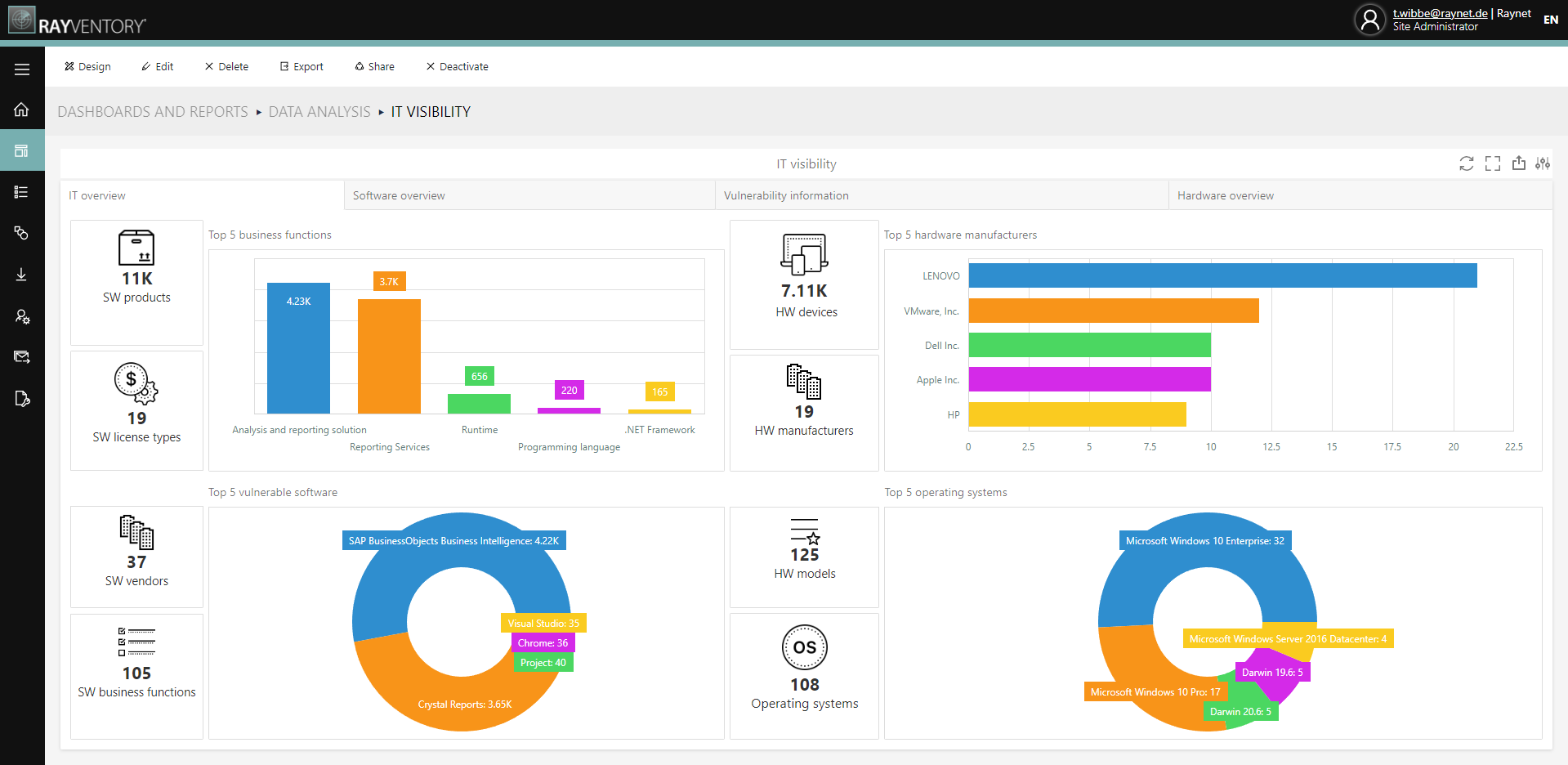The image size is (1568, 765).
Task: Click the connections icon in the sidebar
Action: click(x=22, y=233)
